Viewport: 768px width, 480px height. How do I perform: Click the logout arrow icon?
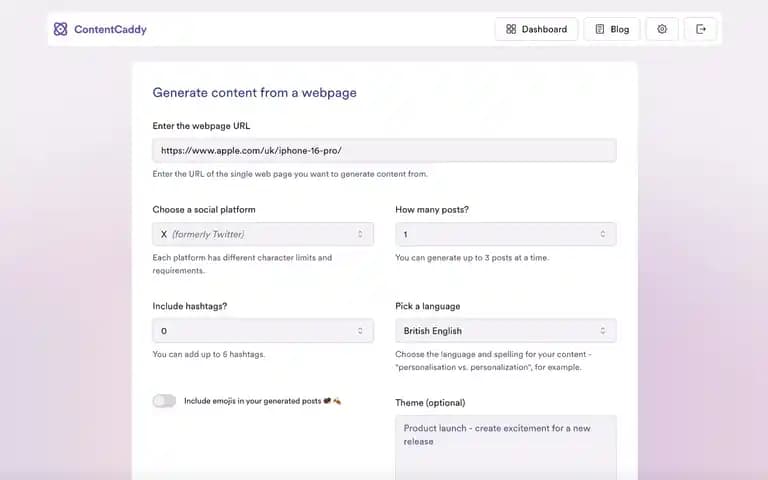[x=700, y=29]
